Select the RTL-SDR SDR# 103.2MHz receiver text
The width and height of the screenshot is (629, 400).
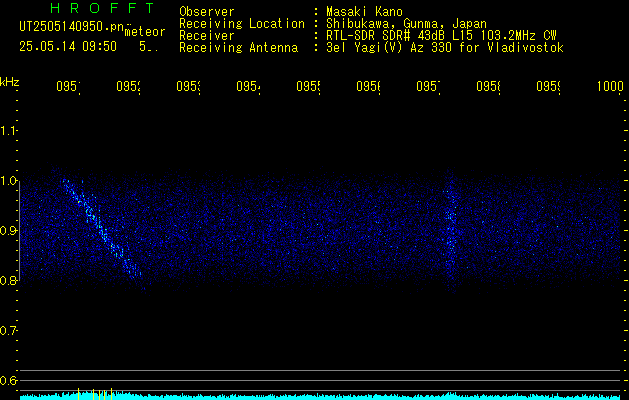[x=441, y=36]
